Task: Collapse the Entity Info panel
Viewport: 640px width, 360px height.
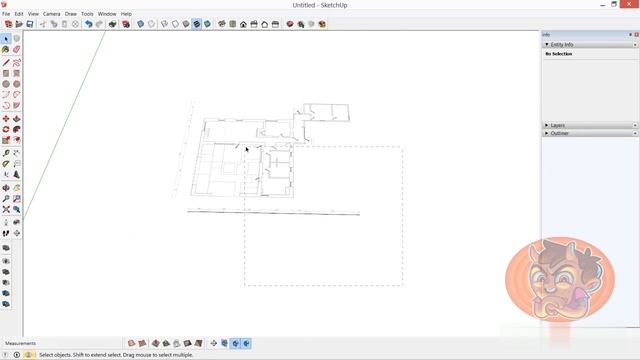Action: point(547,44)
